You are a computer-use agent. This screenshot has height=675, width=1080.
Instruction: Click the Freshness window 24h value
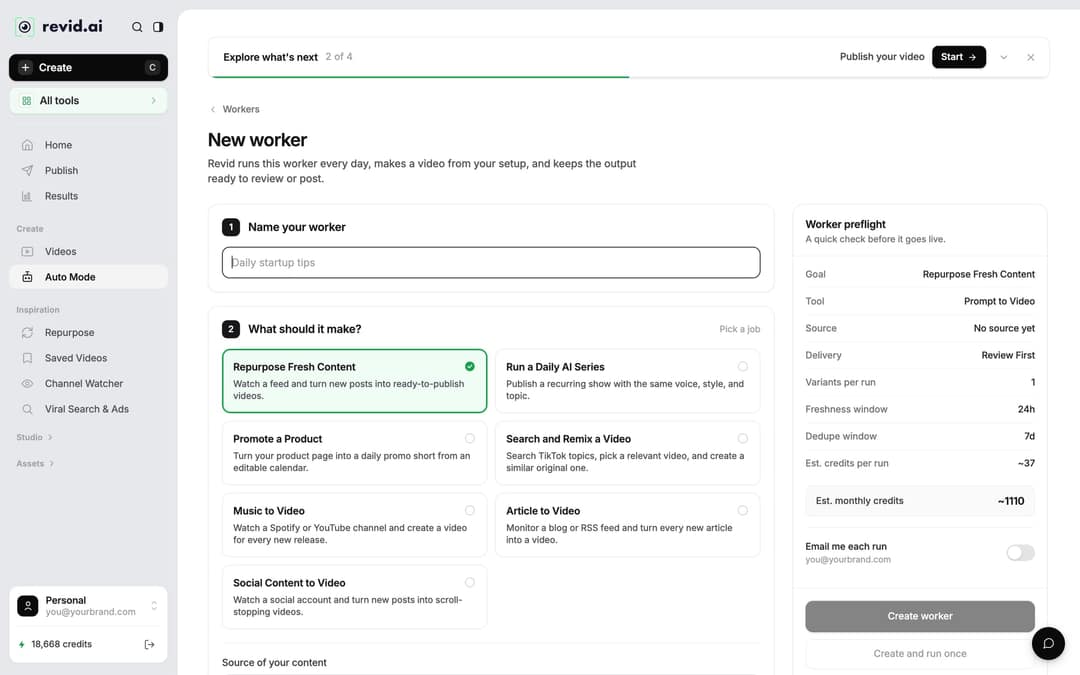pyautogui.click(x=1026, y=409)
